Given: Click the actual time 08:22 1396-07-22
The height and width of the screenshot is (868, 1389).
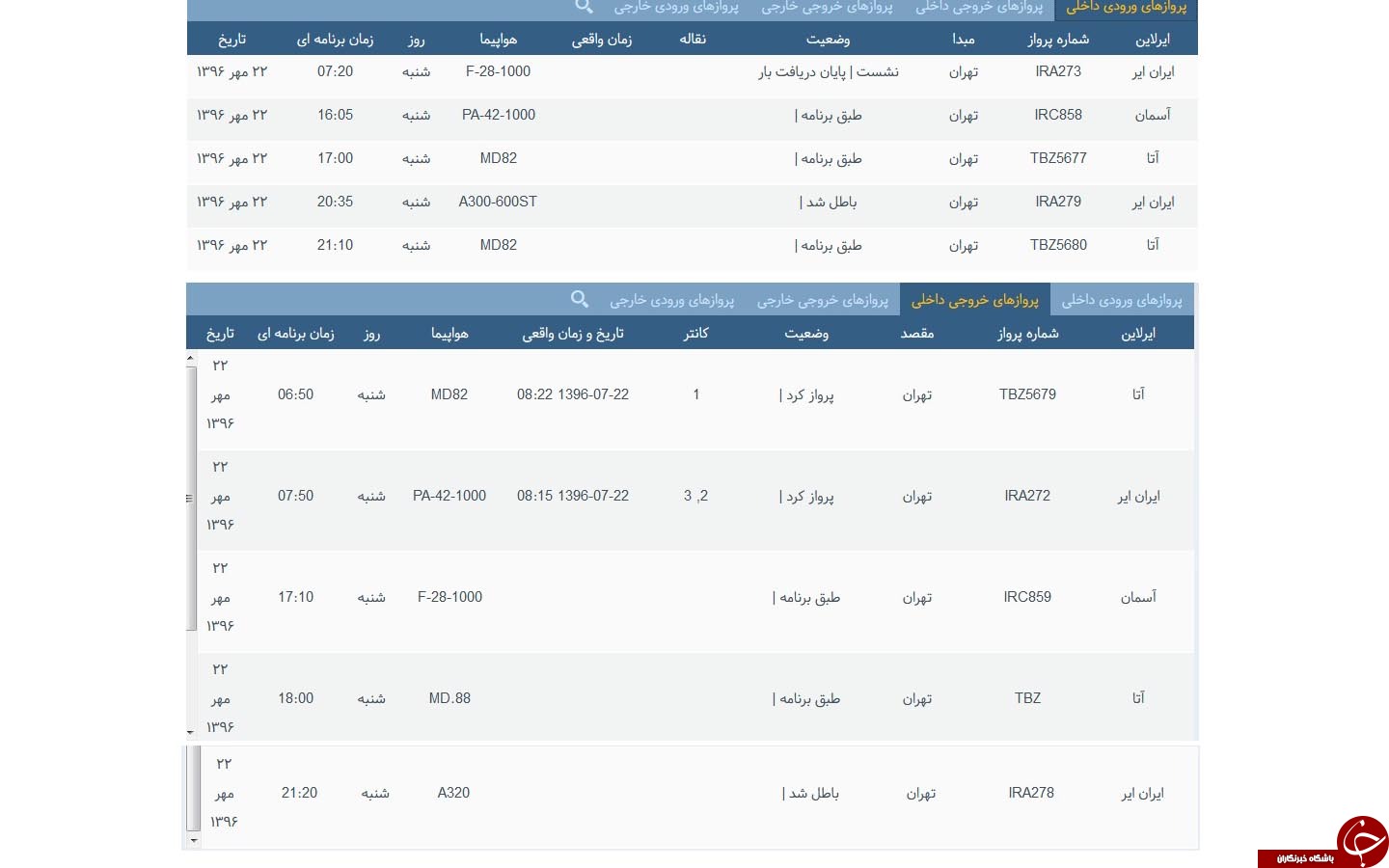Looking at the screenshot, I should click(x=573, y=394).
